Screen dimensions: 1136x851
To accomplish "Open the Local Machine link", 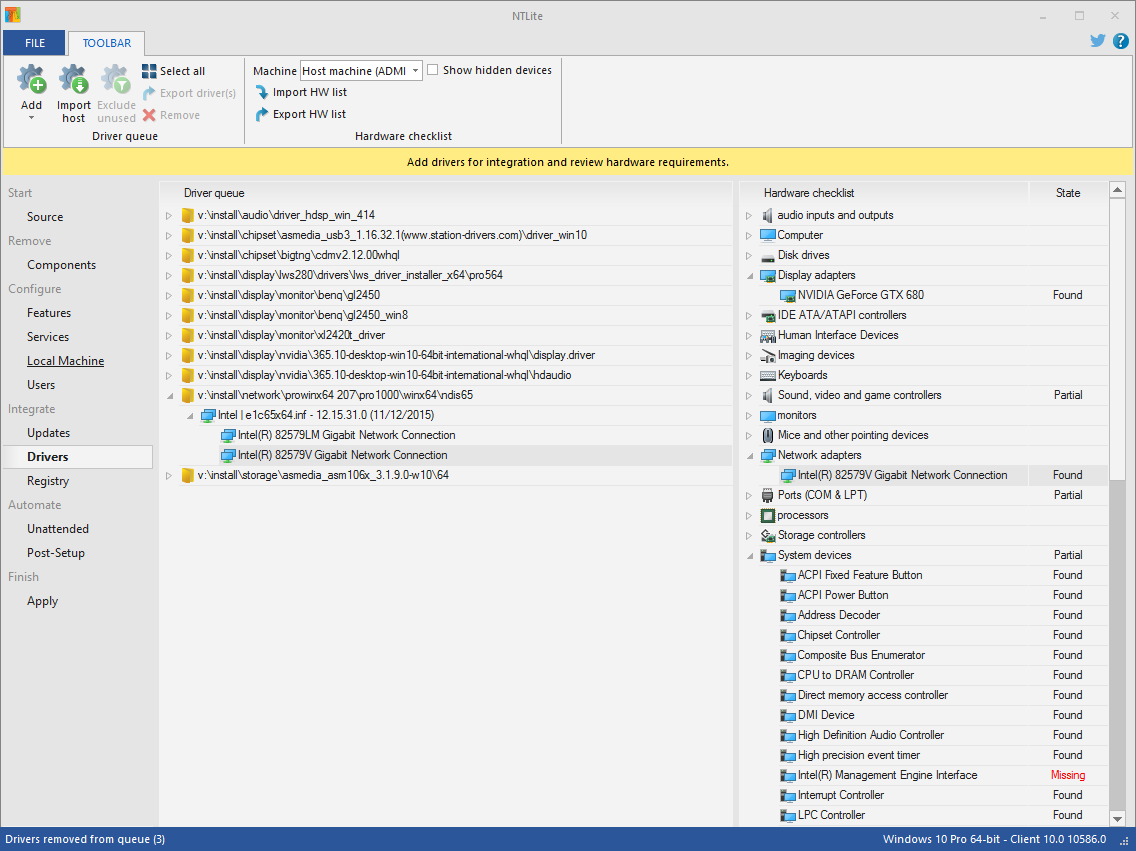I will point(65,361).
